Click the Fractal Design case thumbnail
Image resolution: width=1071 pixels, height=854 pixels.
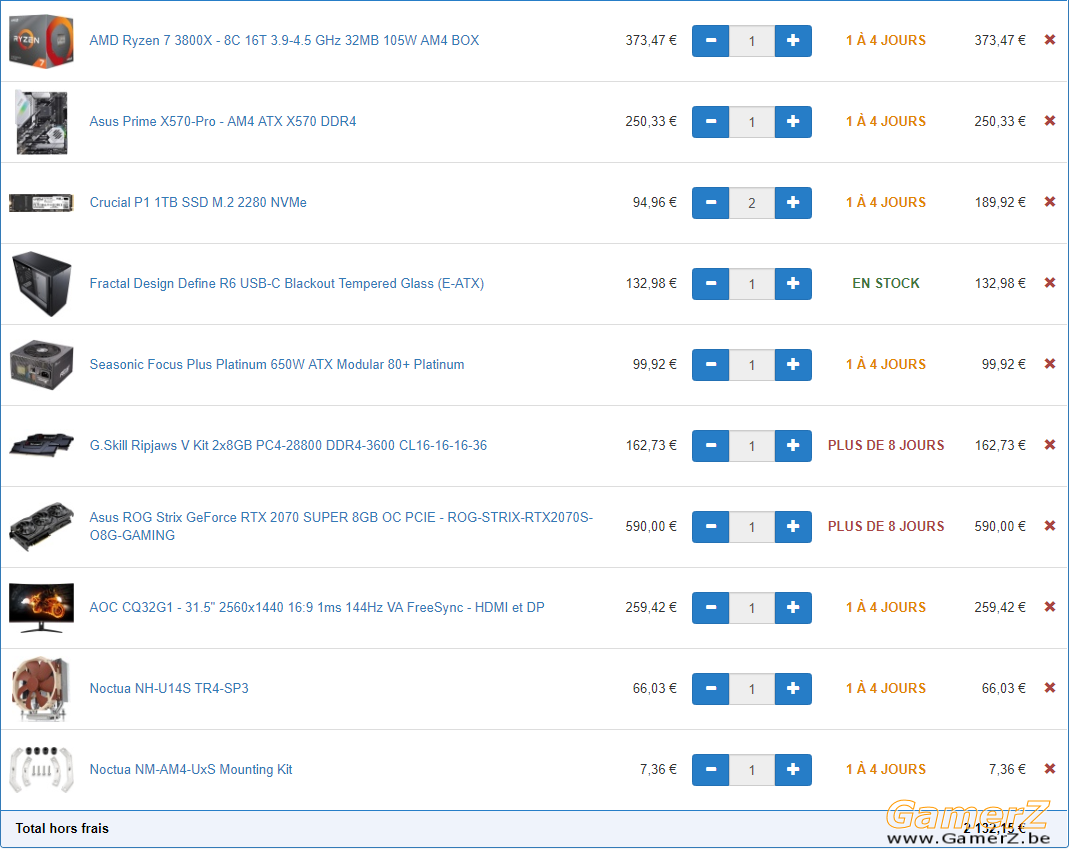(x=42, y=284)
